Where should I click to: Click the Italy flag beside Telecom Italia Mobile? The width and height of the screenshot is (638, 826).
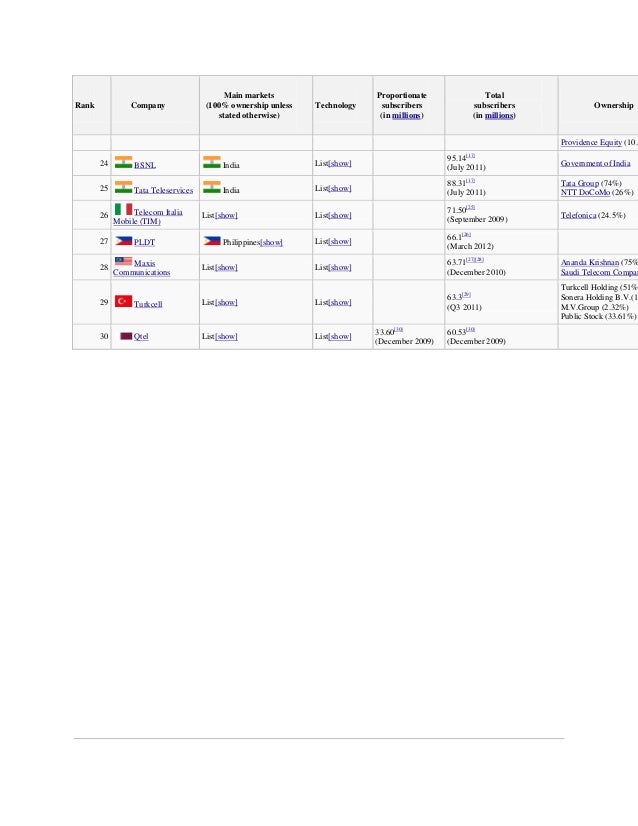tap(123, 210)
